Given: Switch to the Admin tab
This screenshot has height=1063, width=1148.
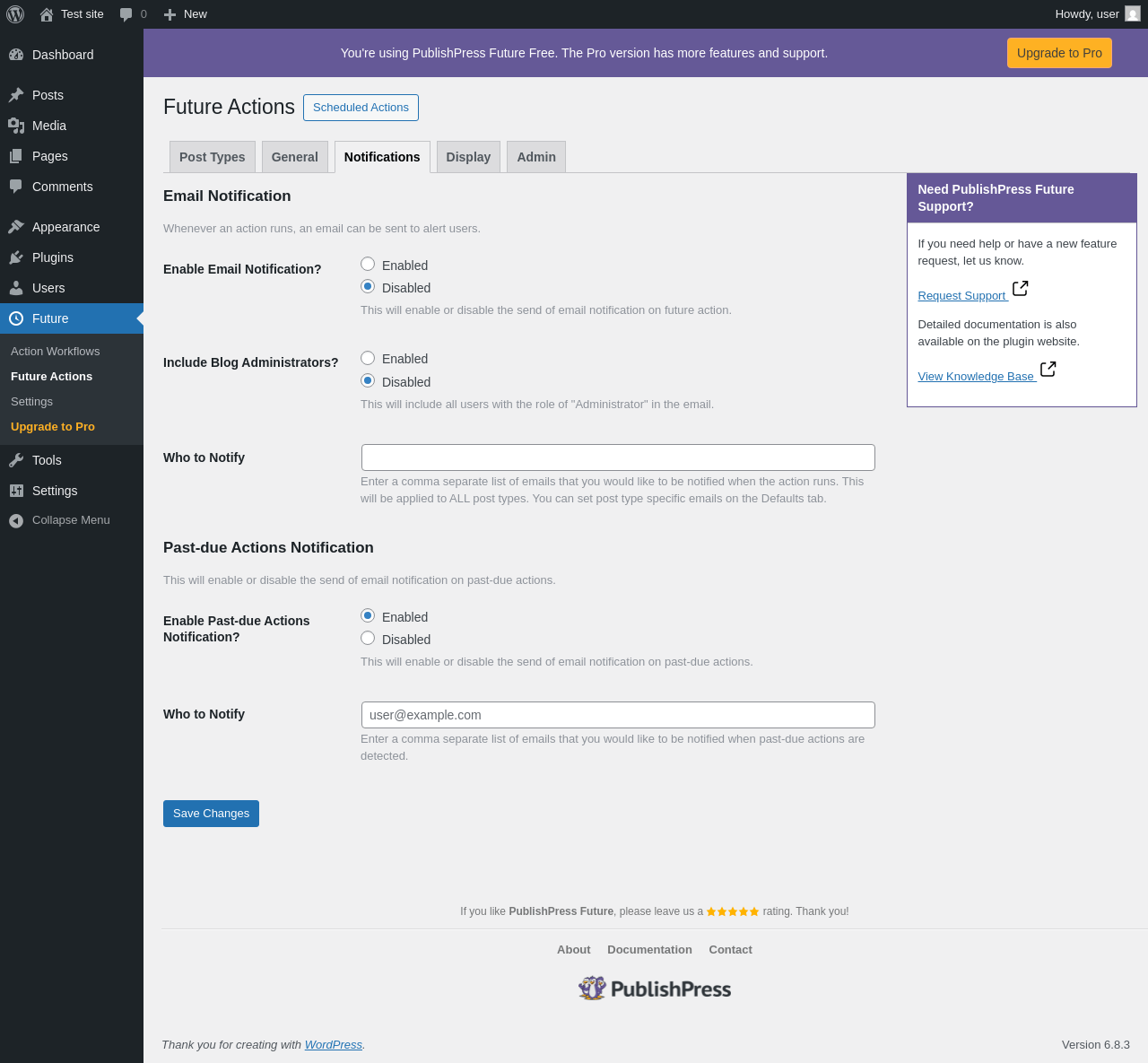Looking at the screenshot, I should pyautogui.click(x=536, y=157).
